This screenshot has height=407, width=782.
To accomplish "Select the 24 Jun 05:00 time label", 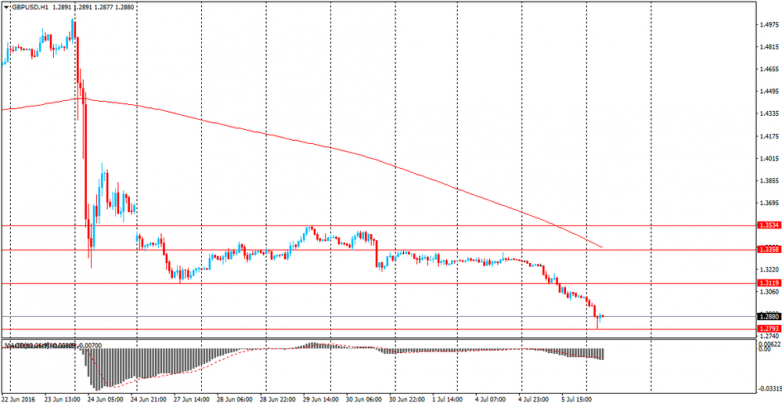I will [x=105, y=400].
